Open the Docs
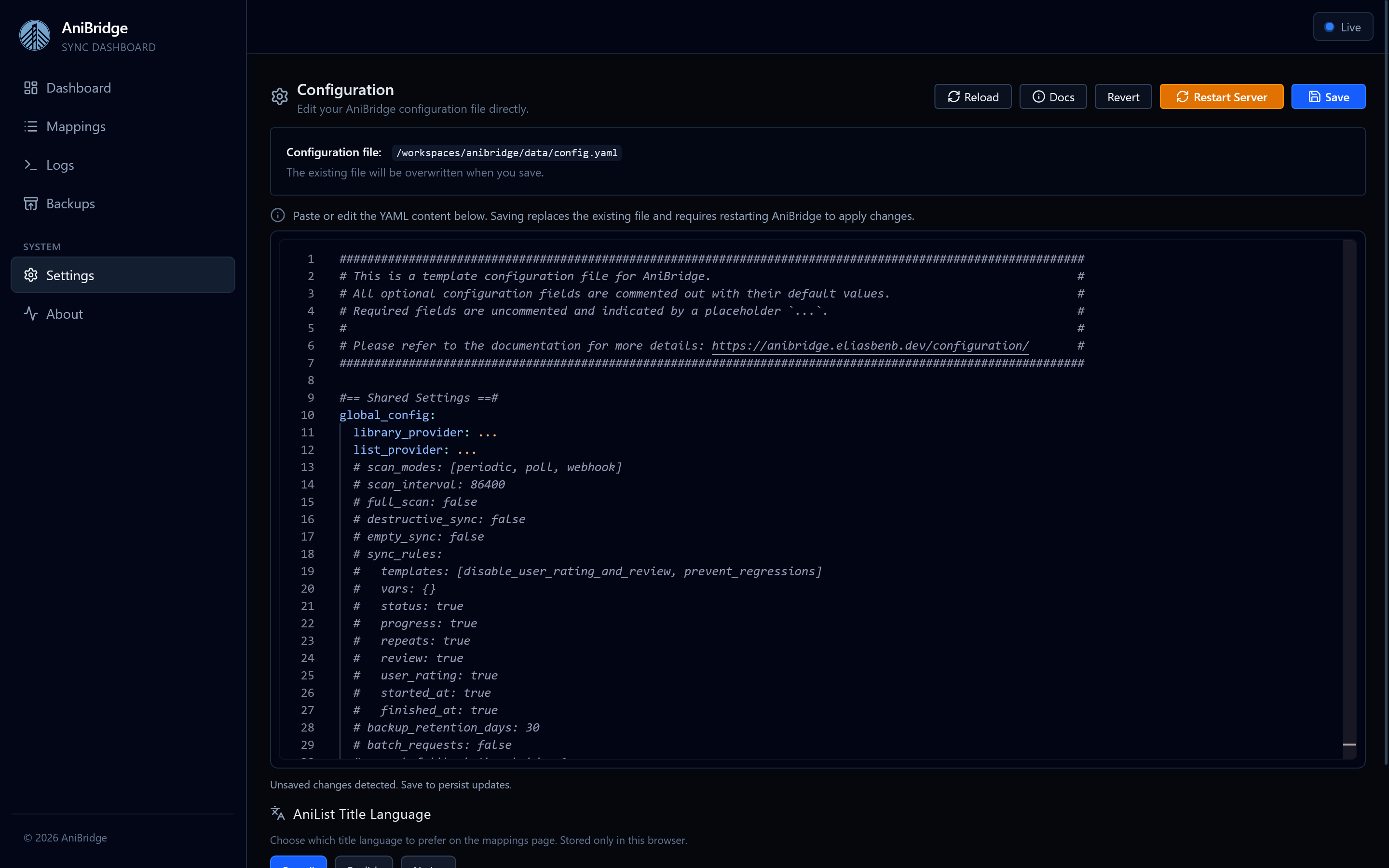 pos(1053,97)
